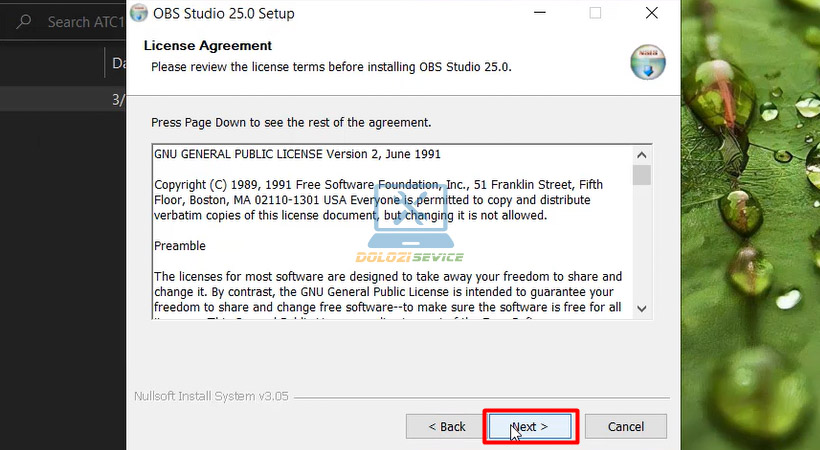Click the license scrollbar down arrow
This screenshot has height=450, width=820.
(642, 309)
